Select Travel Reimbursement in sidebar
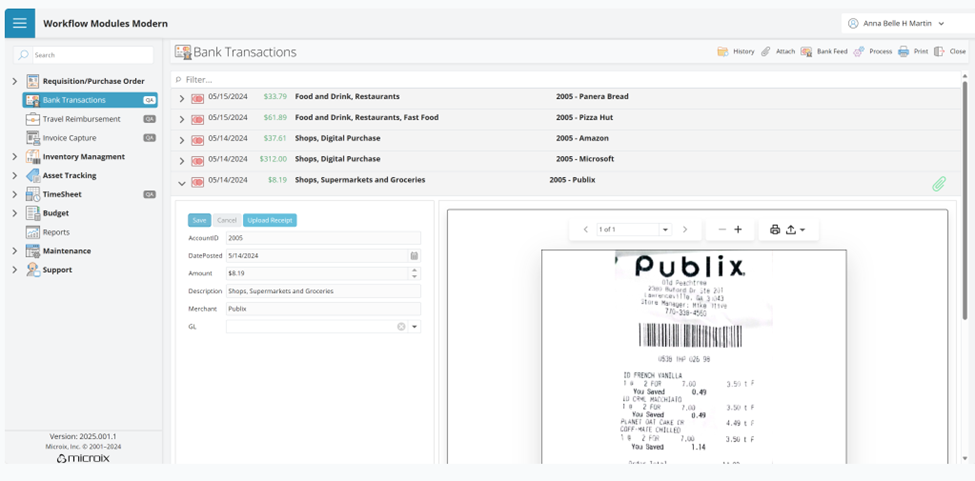 (81, 119)
